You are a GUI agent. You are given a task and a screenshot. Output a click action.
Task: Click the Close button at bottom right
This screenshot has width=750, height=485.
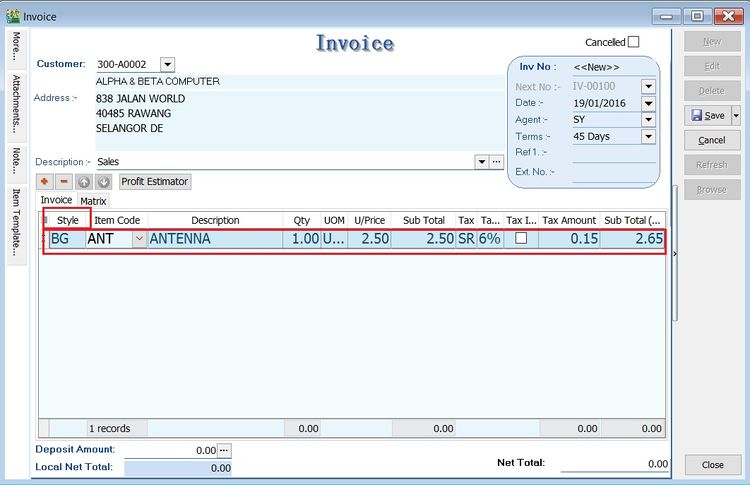[712, 465]
